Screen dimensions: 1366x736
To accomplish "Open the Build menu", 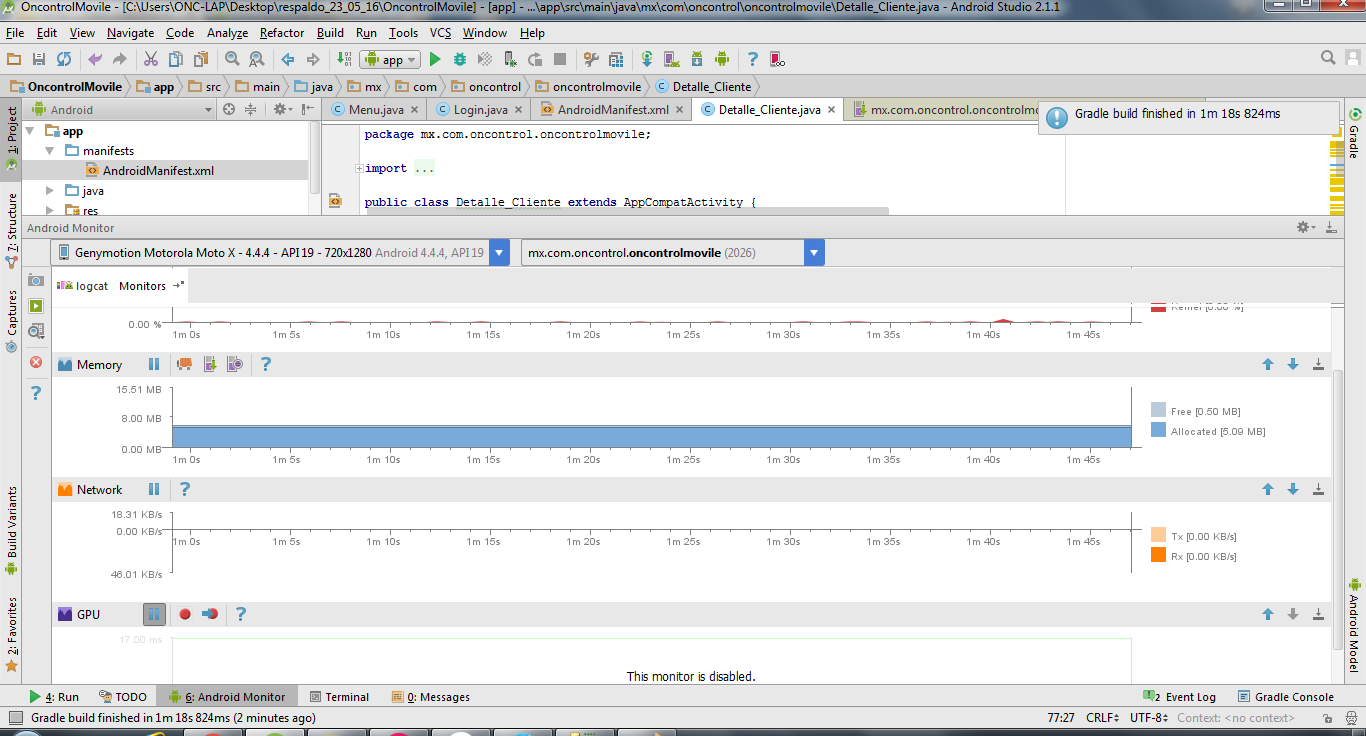I will tap(330, 33).
